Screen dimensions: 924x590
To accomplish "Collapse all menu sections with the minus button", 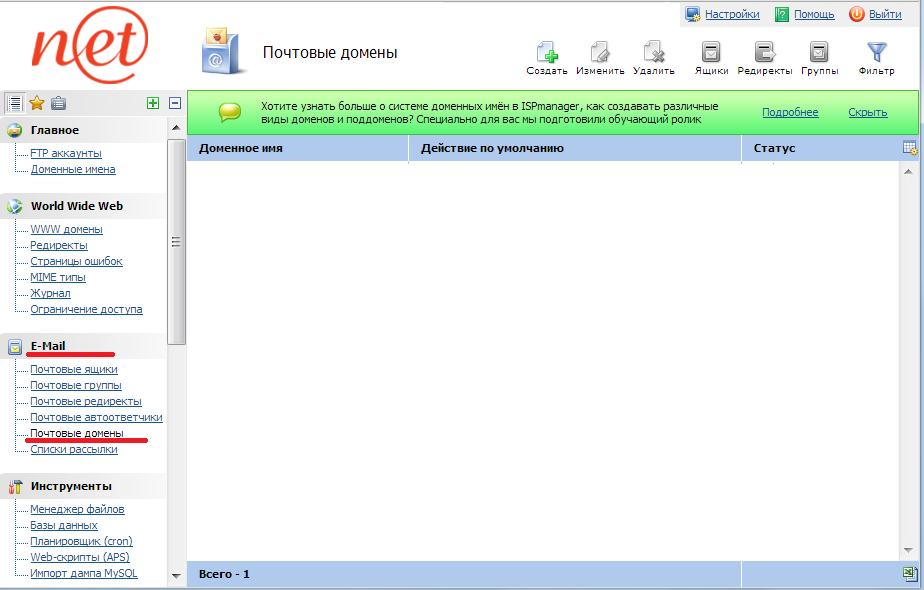I will click(175, 103).
